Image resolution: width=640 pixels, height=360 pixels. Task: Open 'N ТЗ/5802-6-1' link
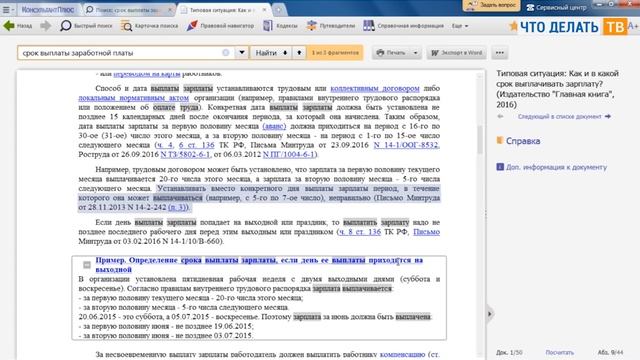pos(185,154)
